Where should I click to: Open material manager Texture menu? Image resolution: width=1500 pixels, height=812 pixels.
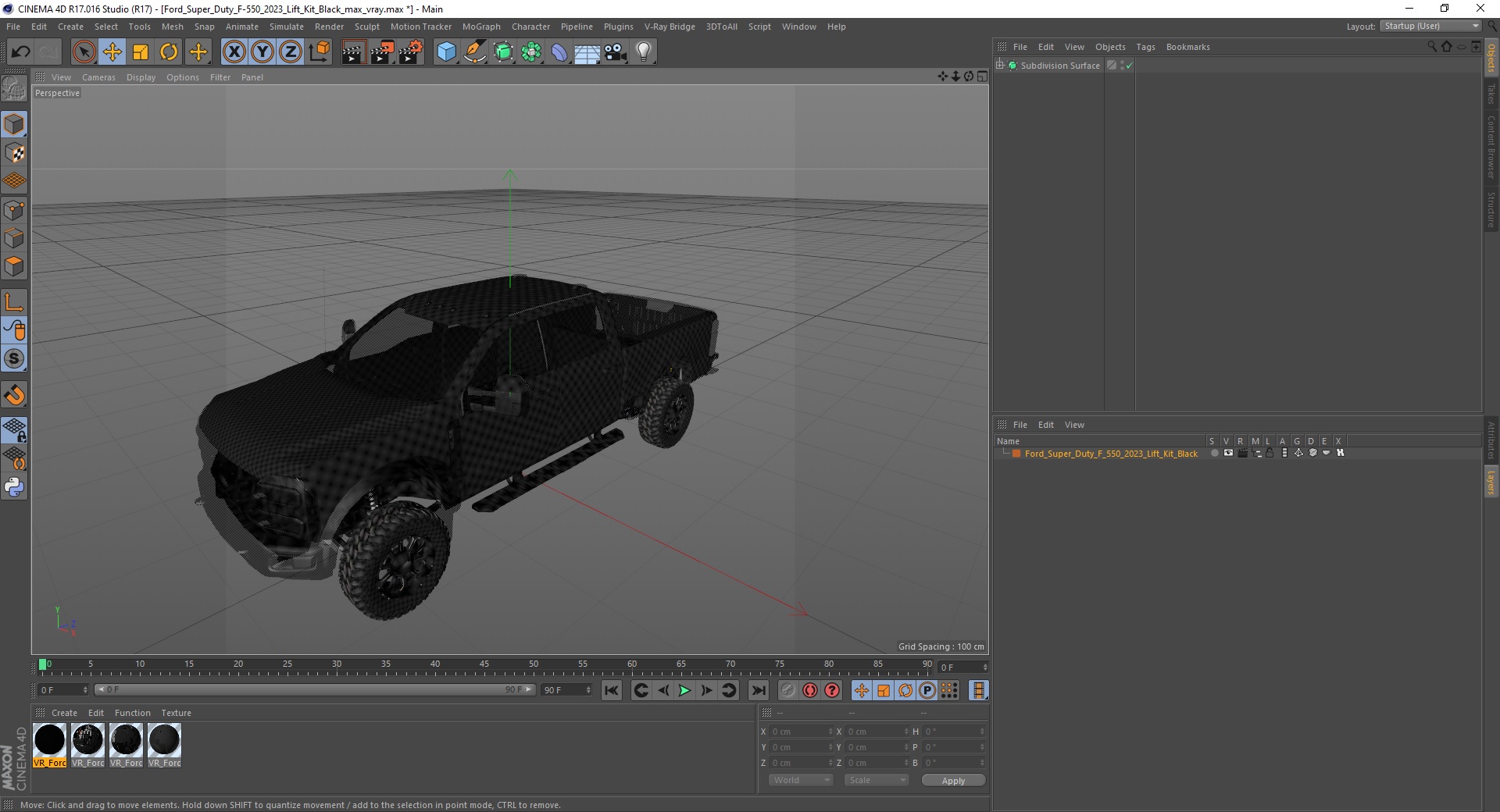coord(176,713)
